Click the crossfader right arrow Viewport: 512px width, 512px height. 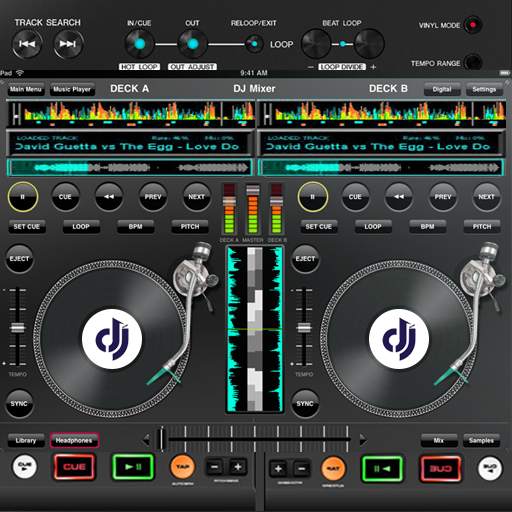[x=363, y=440]
